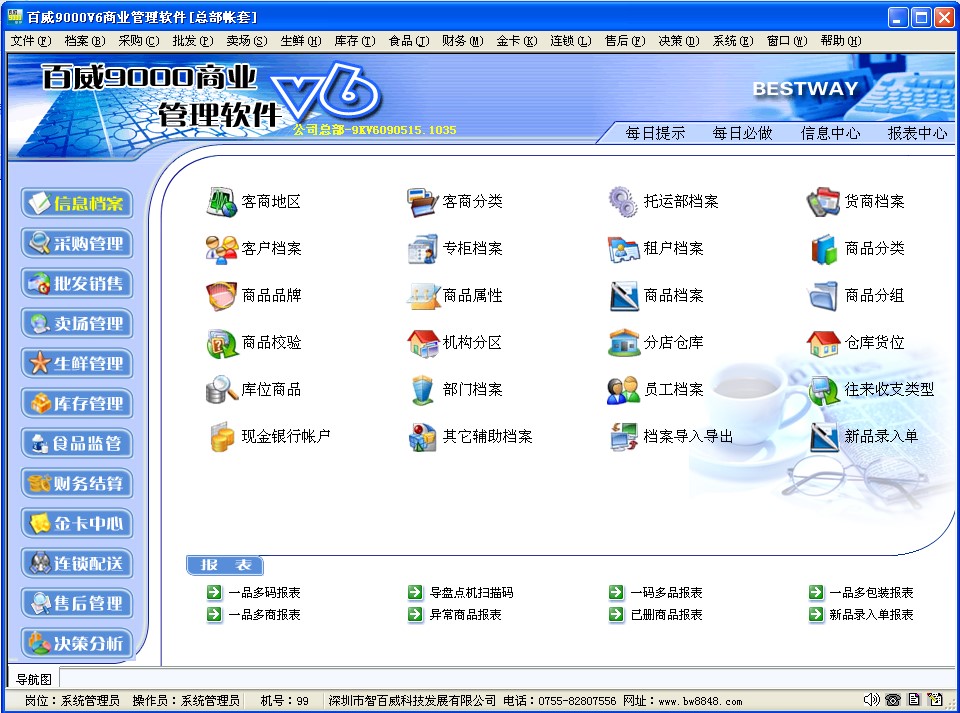960x713 pixels.
Task: Open 商品档案 icon
Action: (x=623, y=296)
